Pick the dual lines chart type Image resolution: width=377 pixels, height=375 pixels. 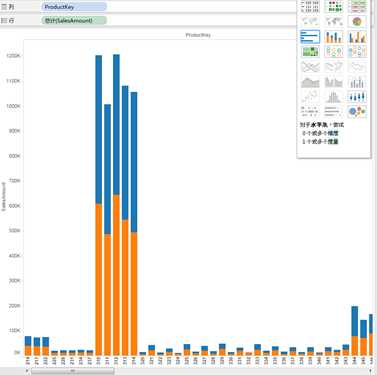357,67
